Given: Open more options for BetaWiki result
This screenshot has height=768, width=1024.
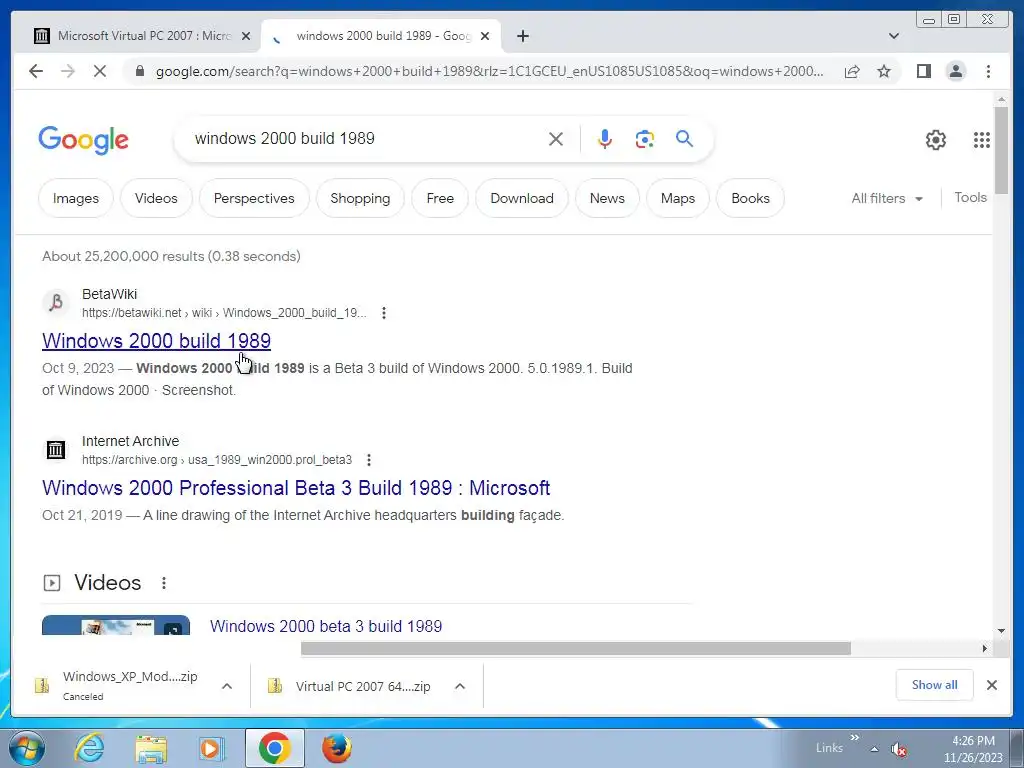Looking at the screenshot, I should (384, 313).
